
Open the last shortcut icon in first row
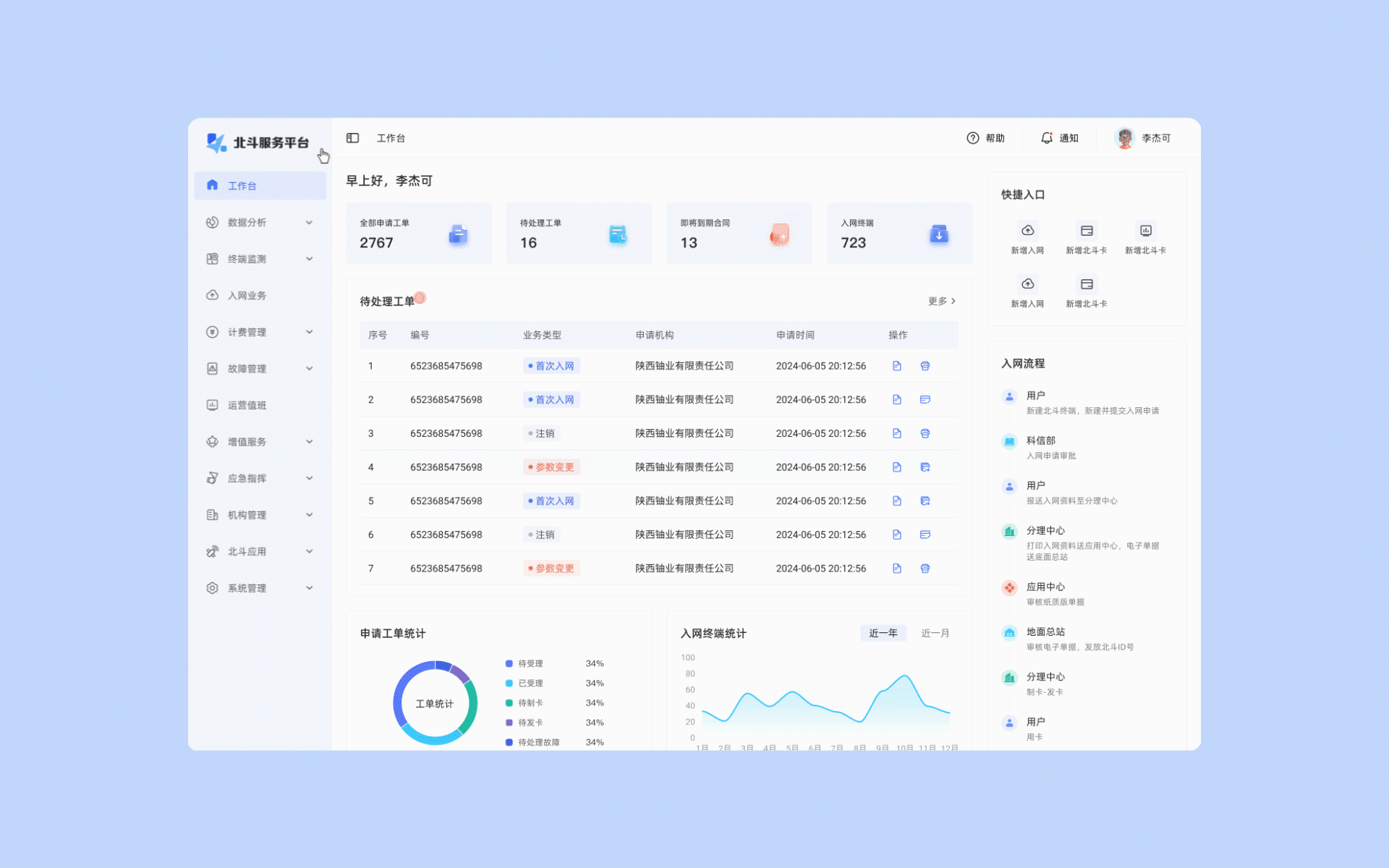pyautogui.click(x=1145, y=231)
